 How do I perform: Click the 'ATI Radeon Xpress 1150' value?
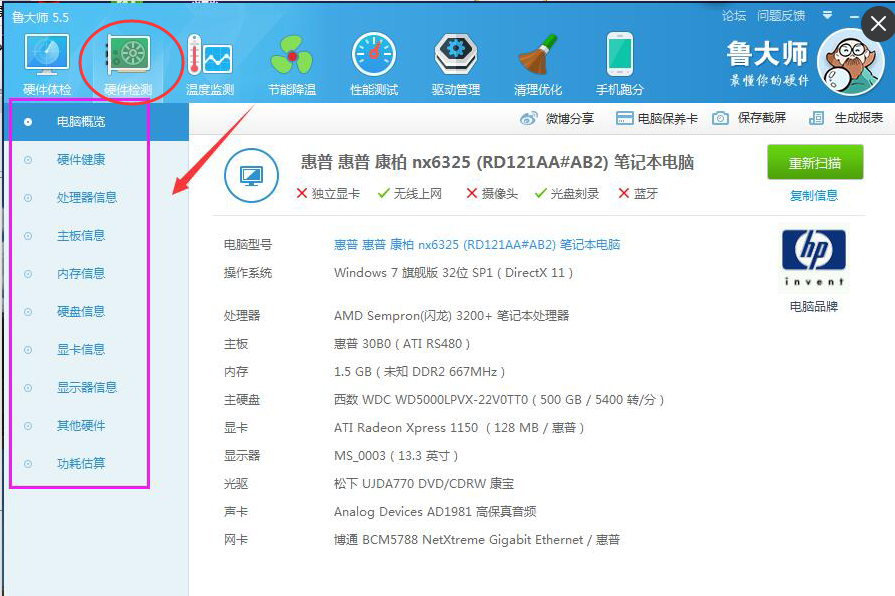(x=459, y=428)
